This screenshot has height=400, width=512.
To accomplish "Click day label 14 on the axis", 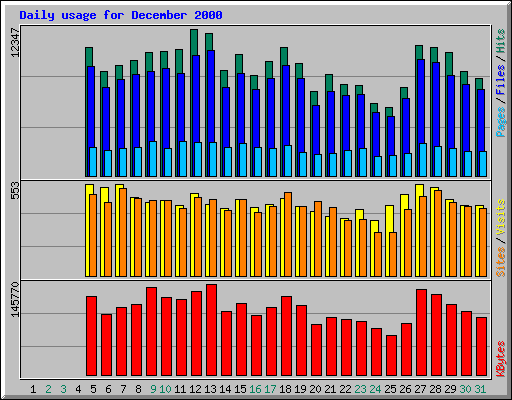I will click(225, 389).
